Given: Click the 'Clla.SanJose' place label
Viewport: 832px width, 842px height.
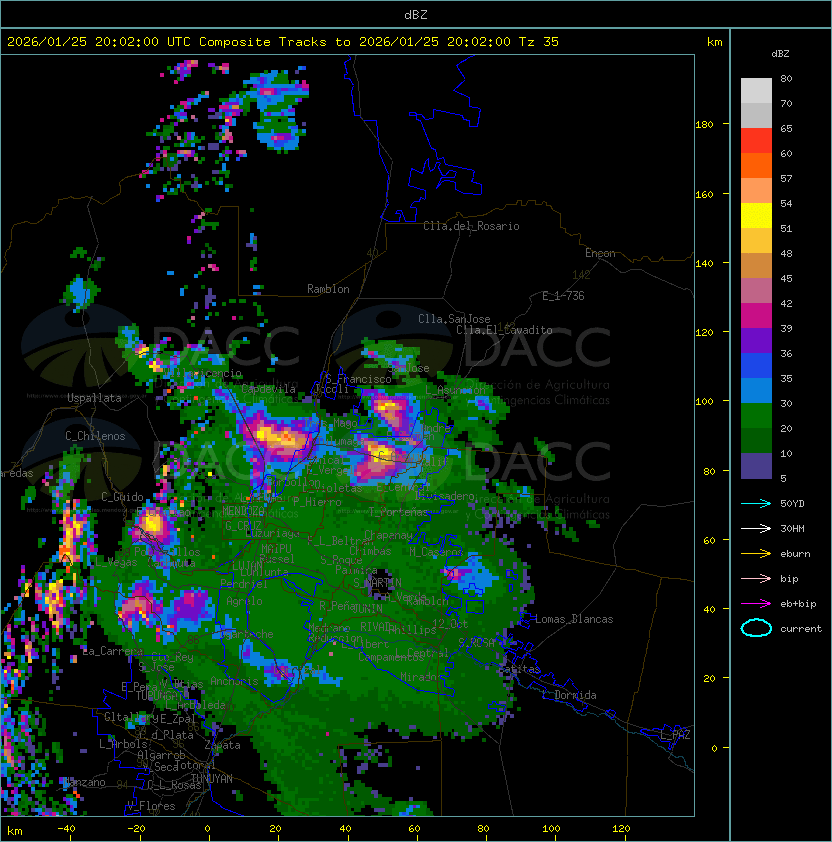Looking at the screenshot, I should 454,319.
